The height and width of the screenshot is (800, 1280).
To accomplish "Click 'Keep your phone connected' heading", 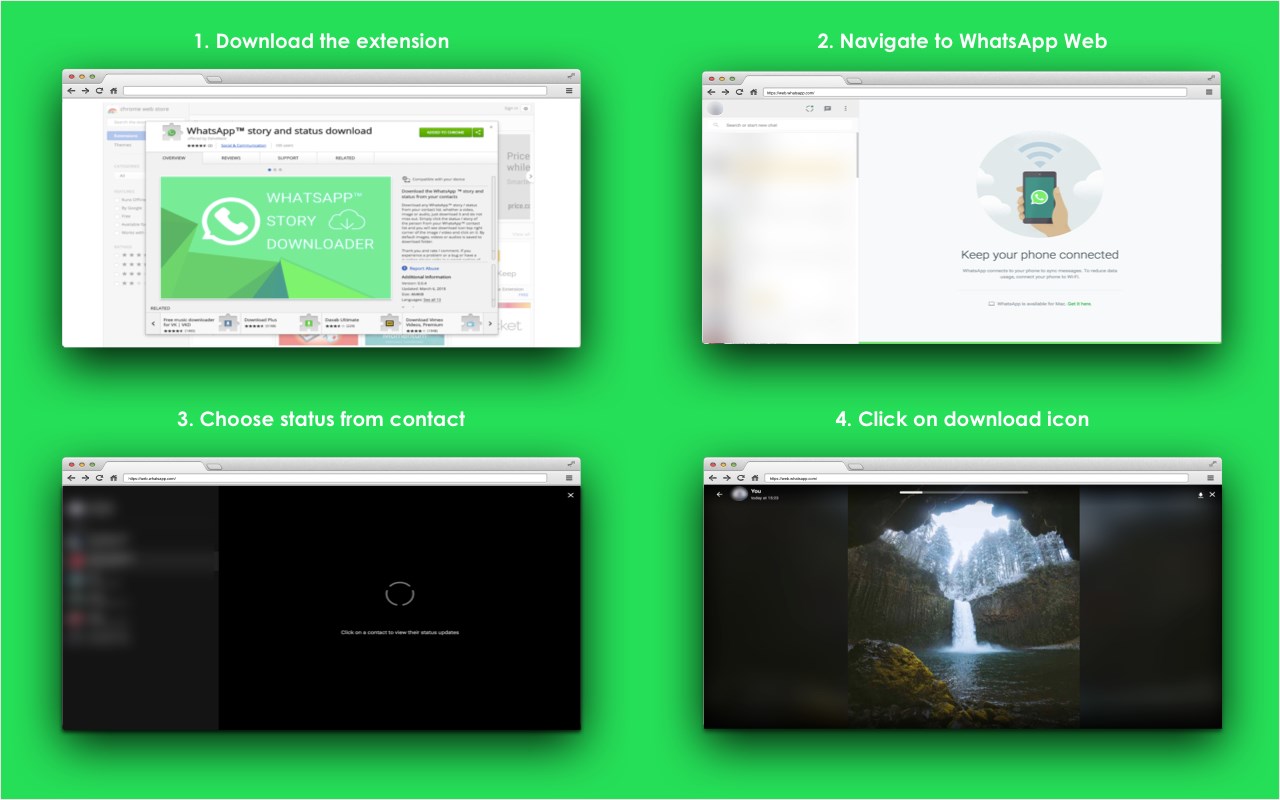I will click(x=1040, y=255).
